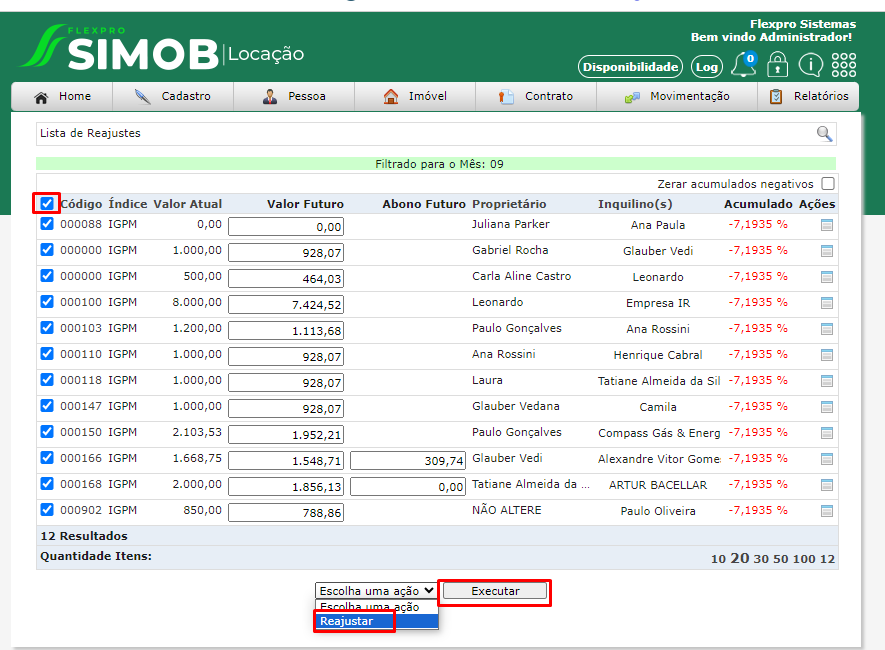Toggle the select-all checkbox in header
This screenshot has width=885, height=650.
click(47, 203)
